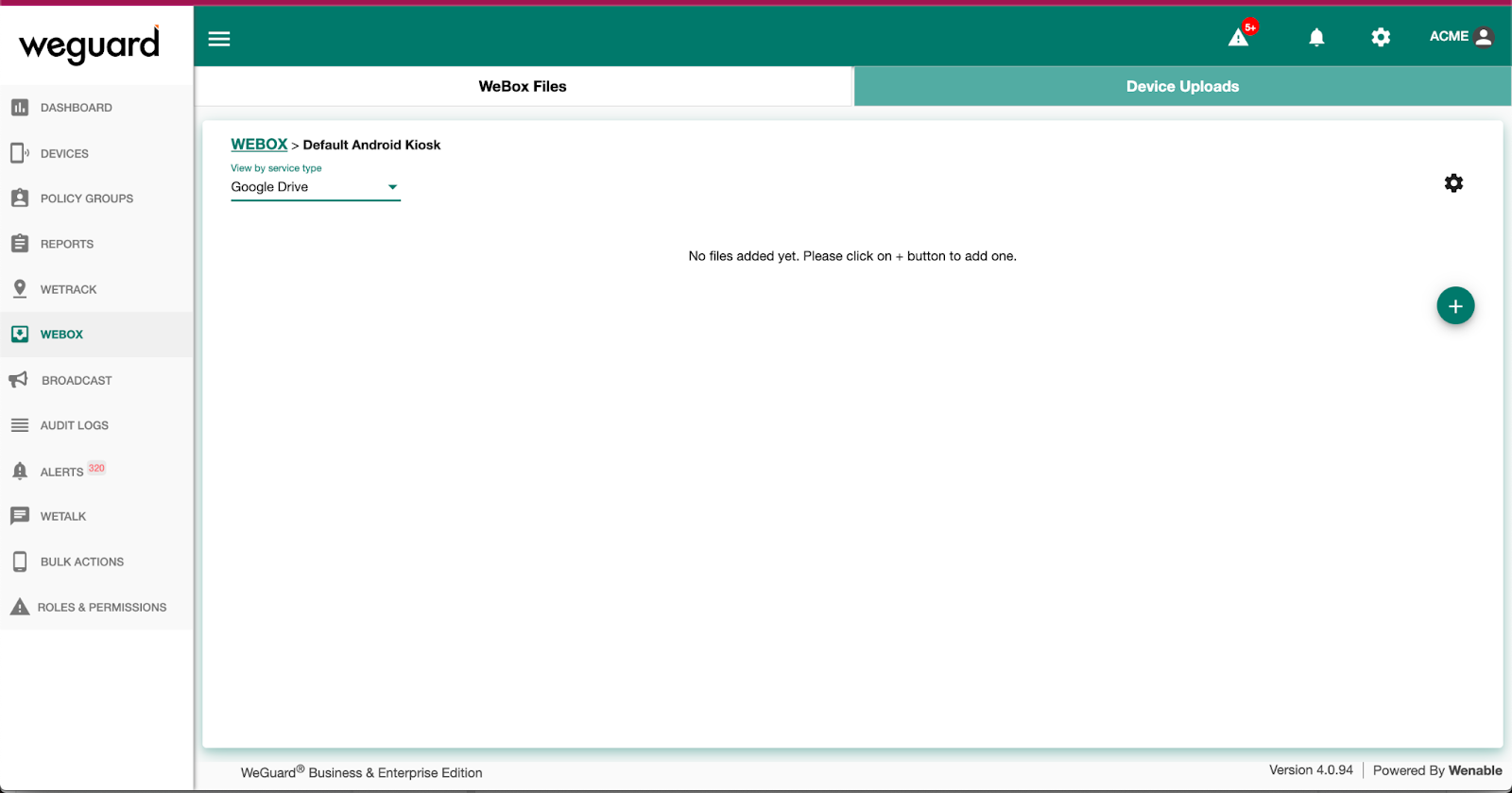The image size is (1512, 793).
Task: Click the weguard logo
Action: tap(90, 44)
